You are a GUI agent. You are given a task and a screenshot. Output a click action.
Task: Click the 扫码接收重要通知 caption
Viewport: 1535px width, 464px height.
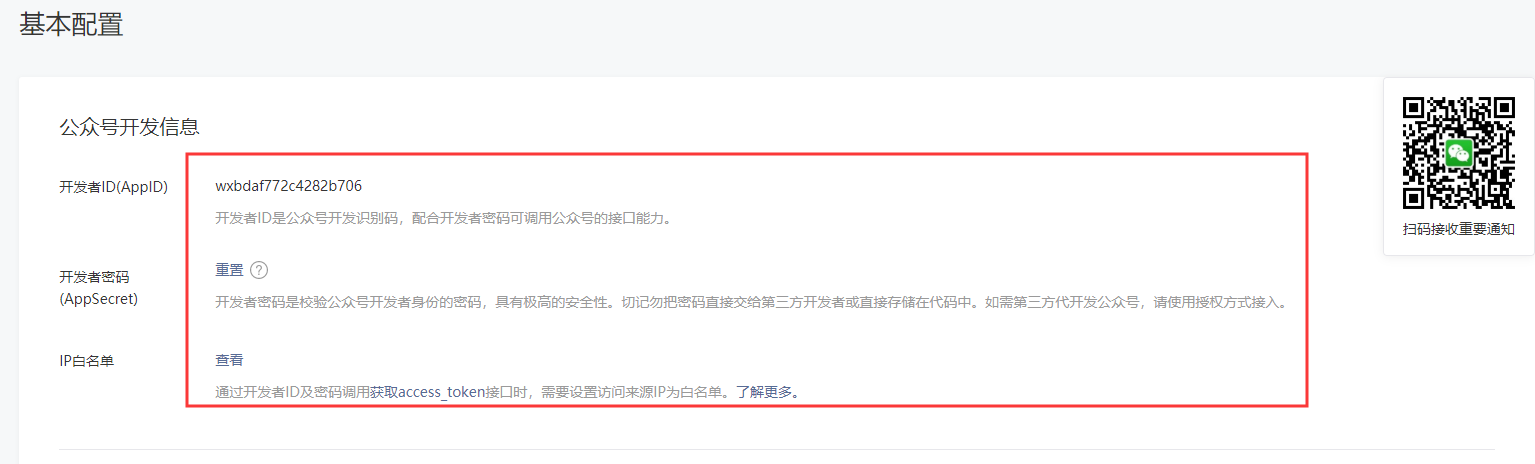(x=1459, y=229)
